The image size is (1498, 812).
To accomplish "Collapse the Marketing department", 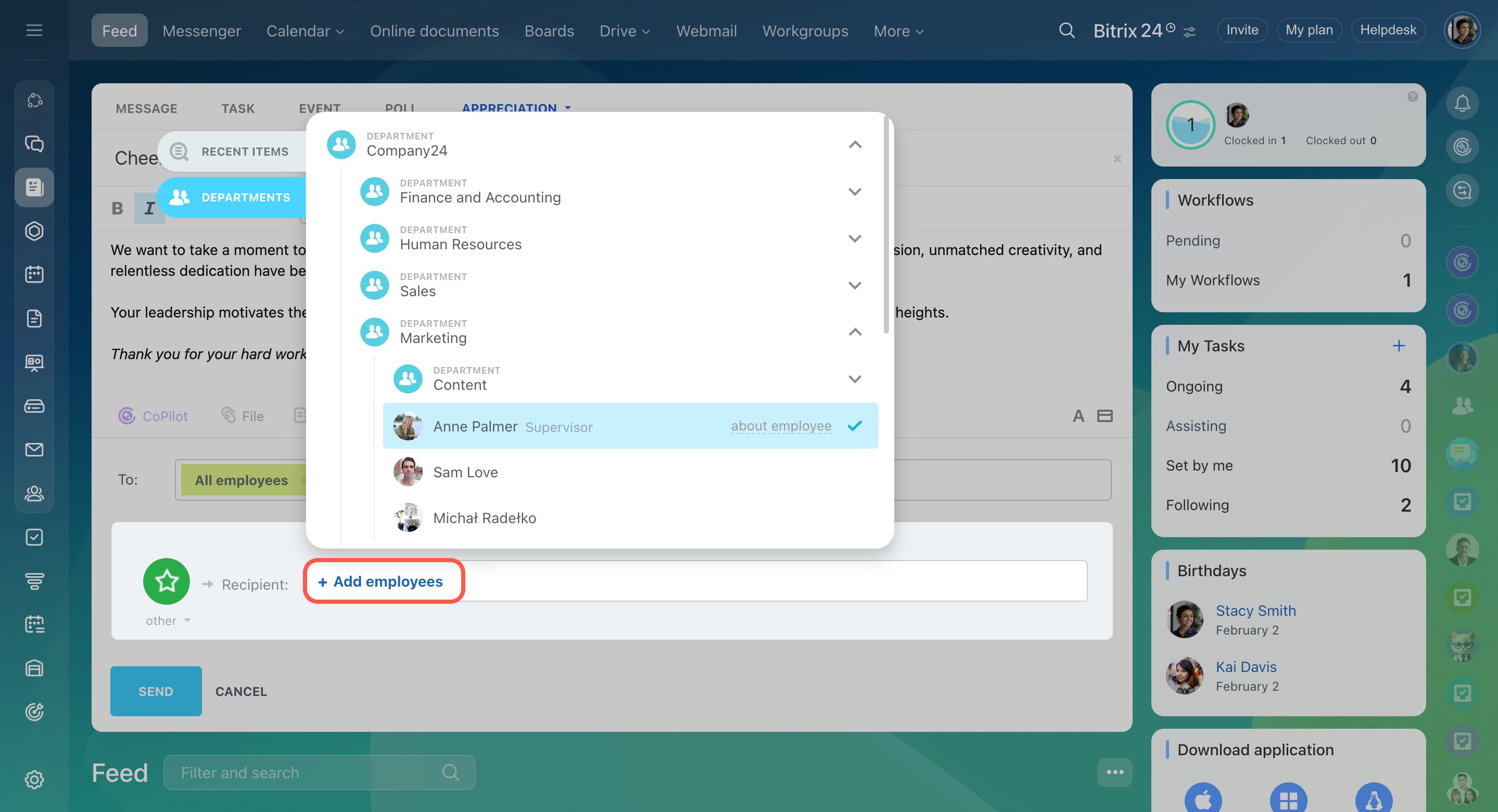I will [854, 332].
